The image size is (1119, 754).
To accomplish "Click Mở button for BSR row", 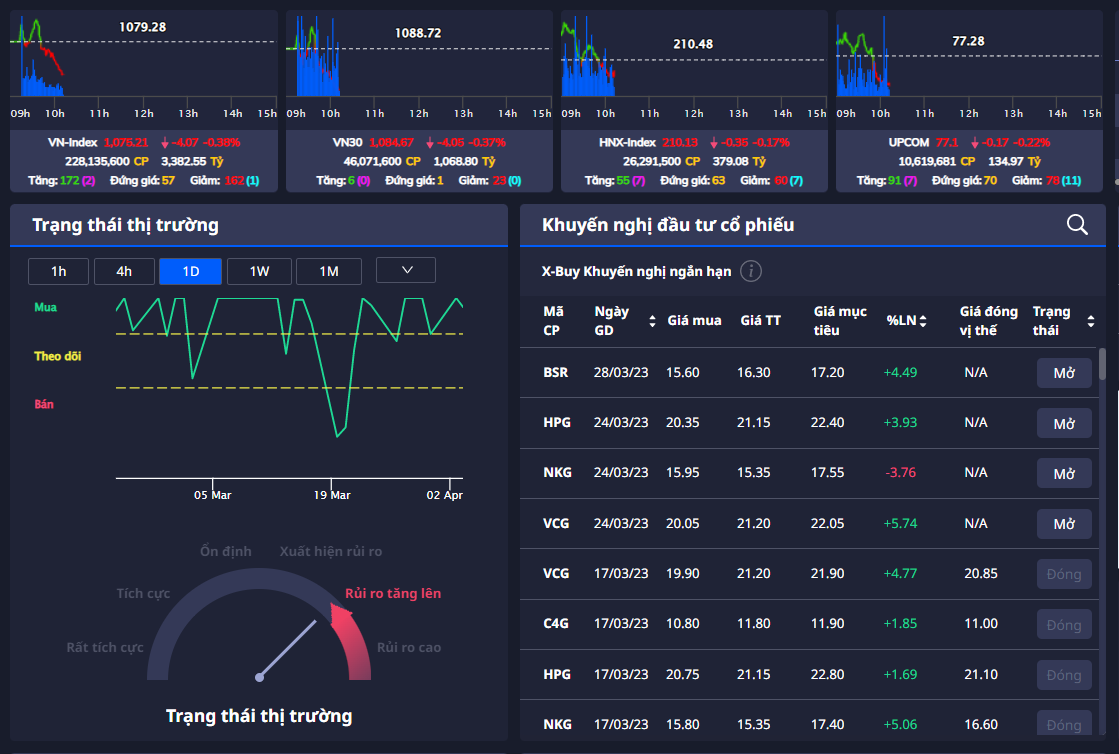I will pyautogui.click(x=1063, y=373).
